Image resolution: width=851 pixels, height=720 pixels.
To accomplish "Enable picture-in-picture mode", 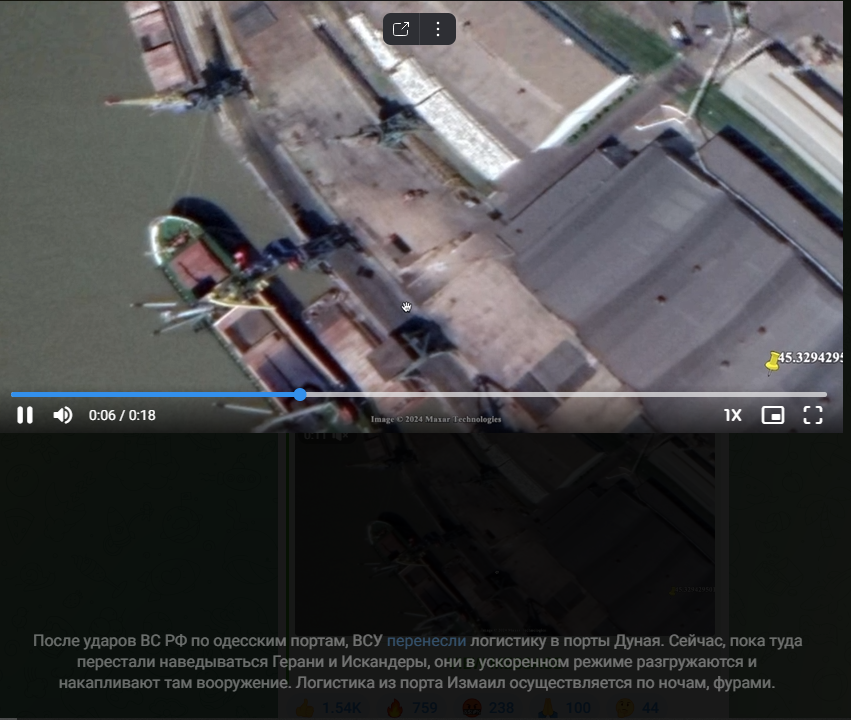I will pos(772,415).
